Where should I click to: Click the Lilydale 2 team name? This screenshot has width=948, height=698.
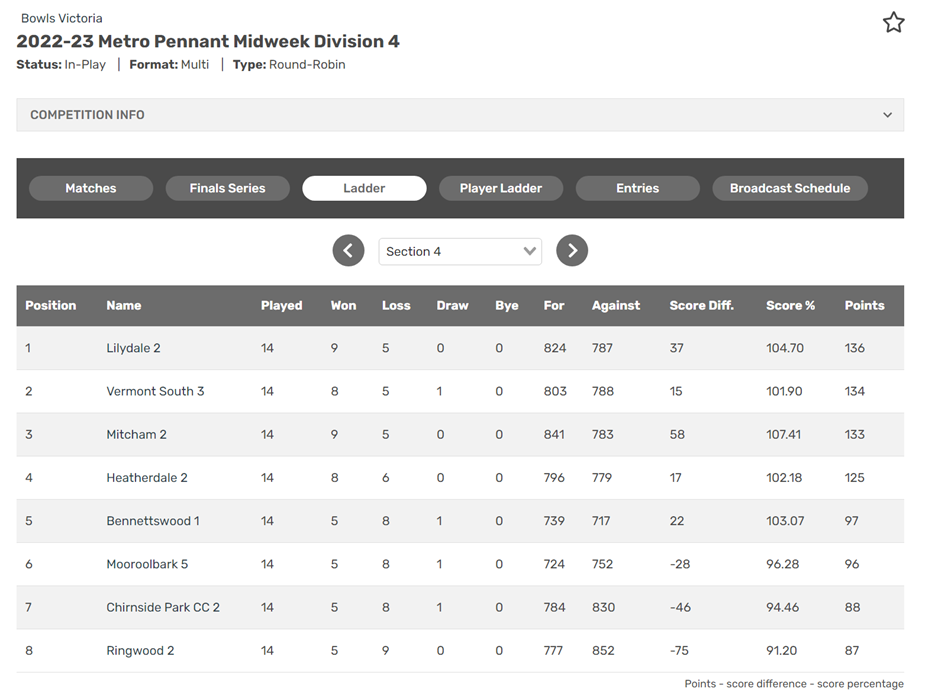[x=133, y=348]
